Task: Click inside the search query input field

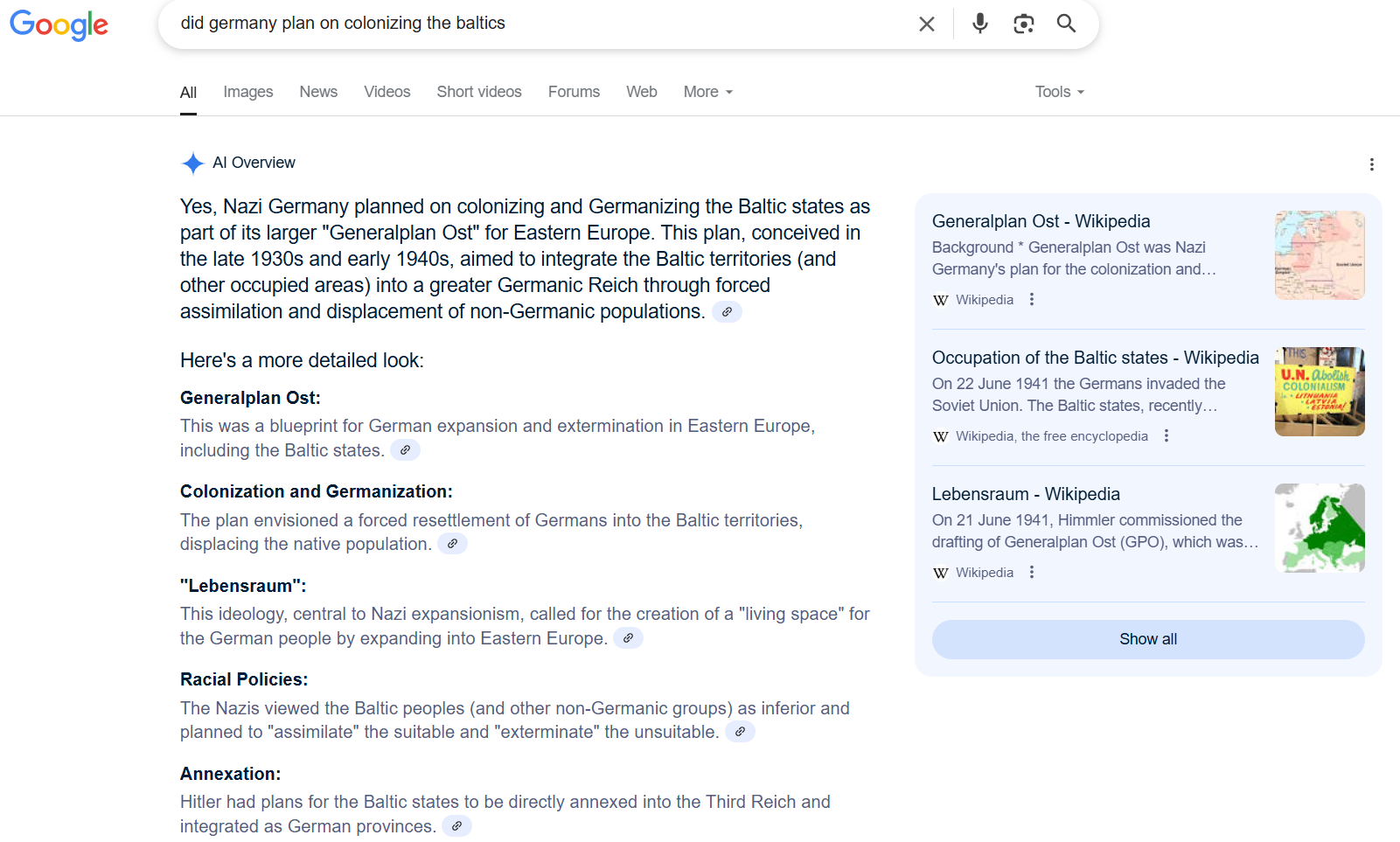Action: pos(542,24)
